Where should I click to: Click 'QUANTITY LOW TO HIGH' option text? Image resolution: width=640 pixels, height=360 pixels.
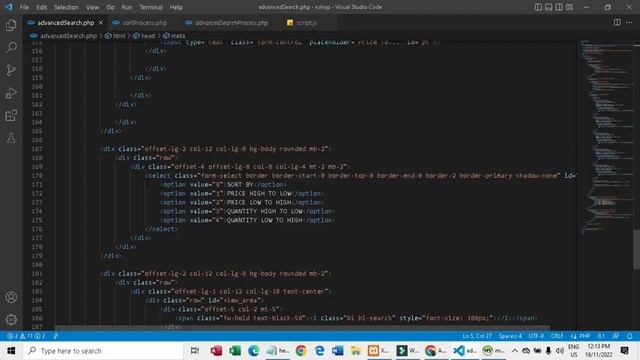tap(264, 220)
